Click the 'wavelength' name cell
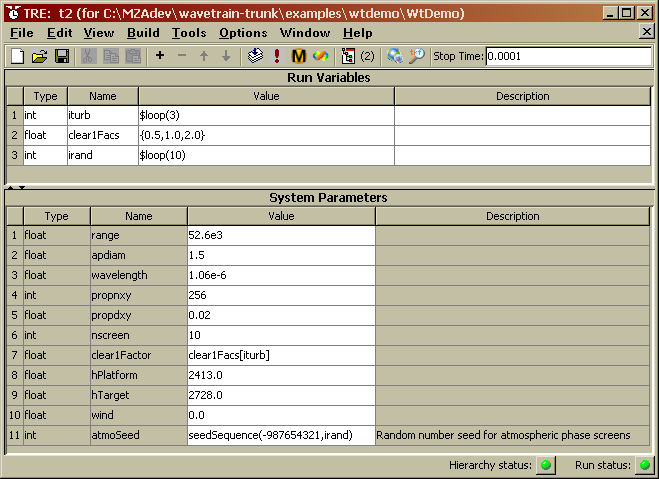Screen dimensions: 659x479 [x=139, y=275]
